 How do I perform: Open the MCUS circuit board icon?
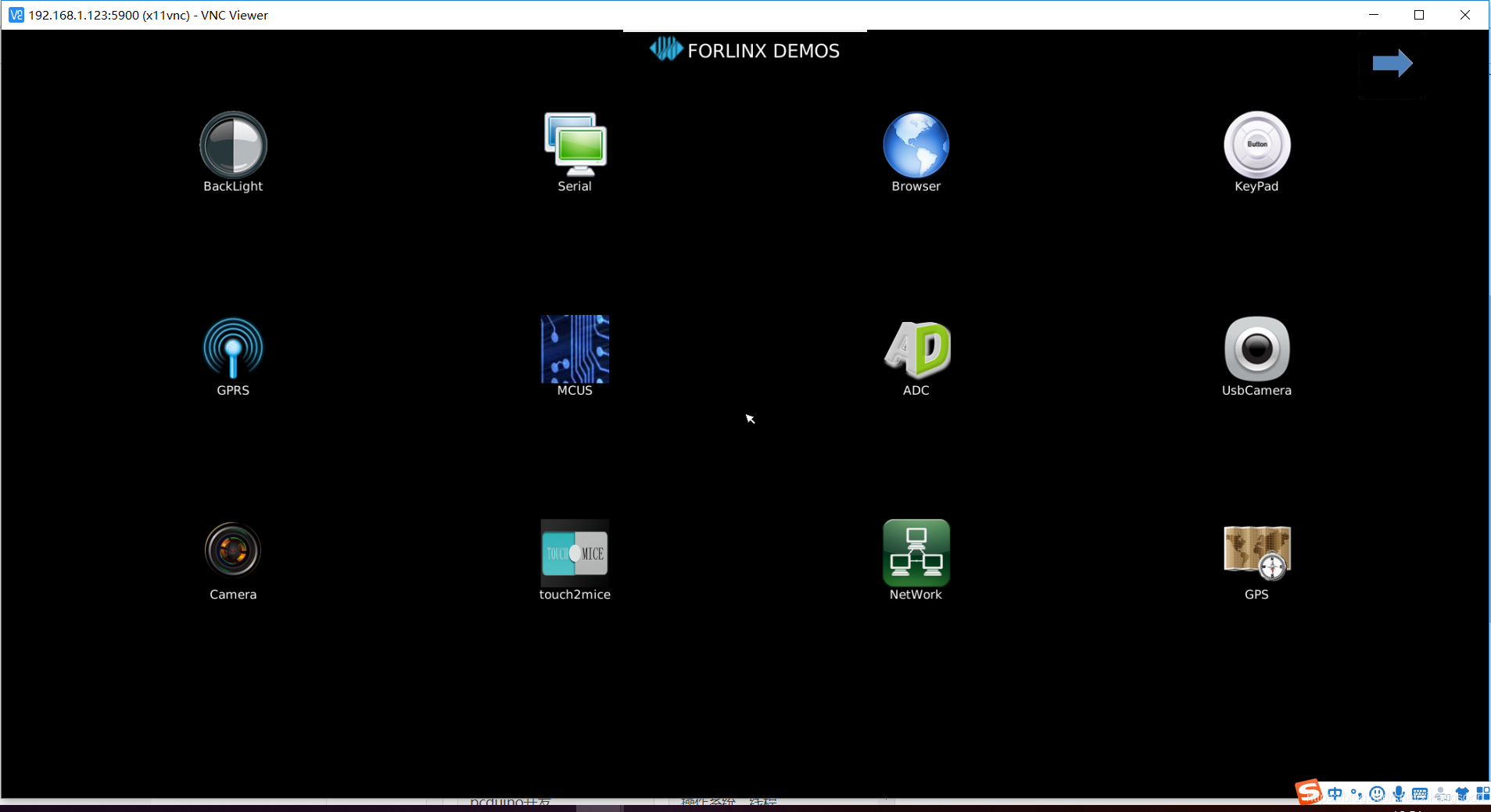[x=575, y=349]
